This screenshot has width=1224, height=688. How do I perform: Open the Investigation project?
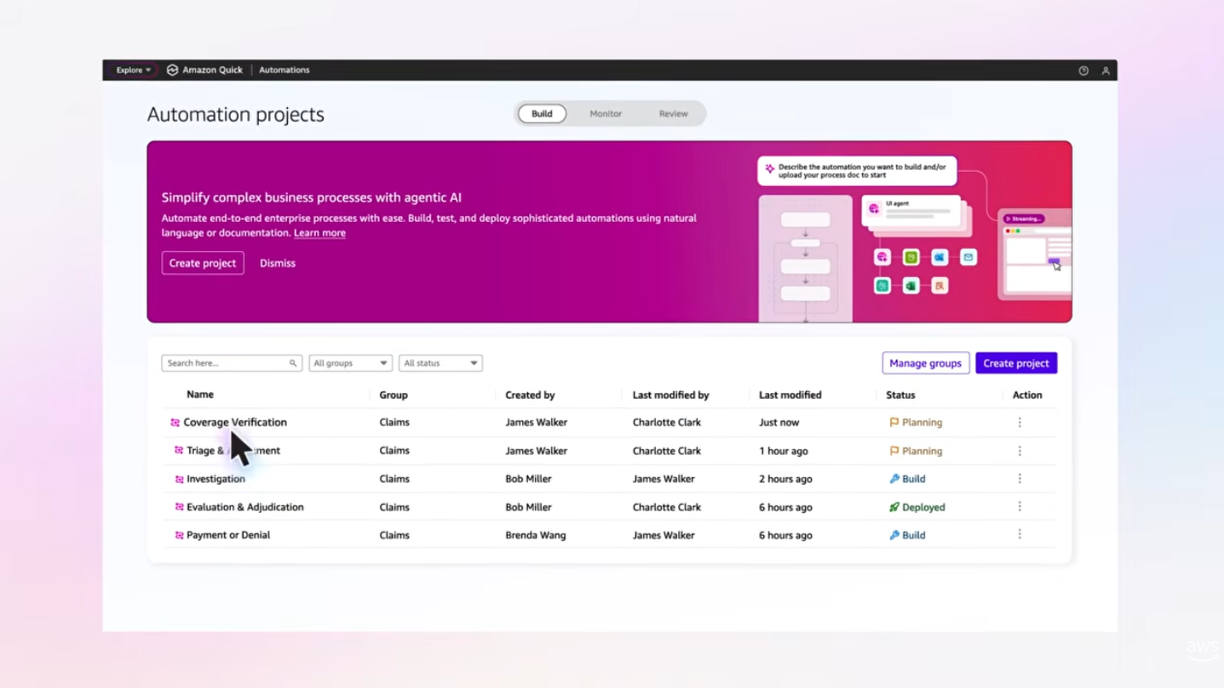(x=216, y=479)
